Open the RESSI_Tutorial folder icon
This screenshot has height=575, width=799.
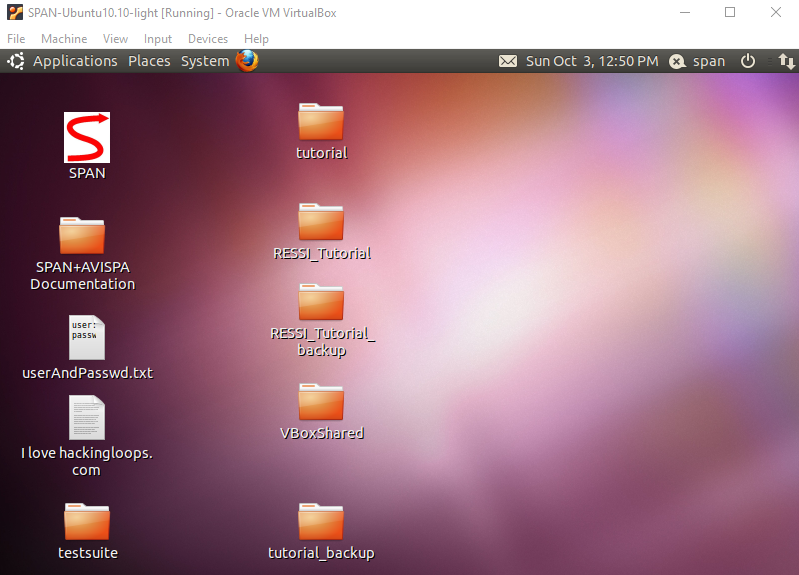click(x=321, y=222)
